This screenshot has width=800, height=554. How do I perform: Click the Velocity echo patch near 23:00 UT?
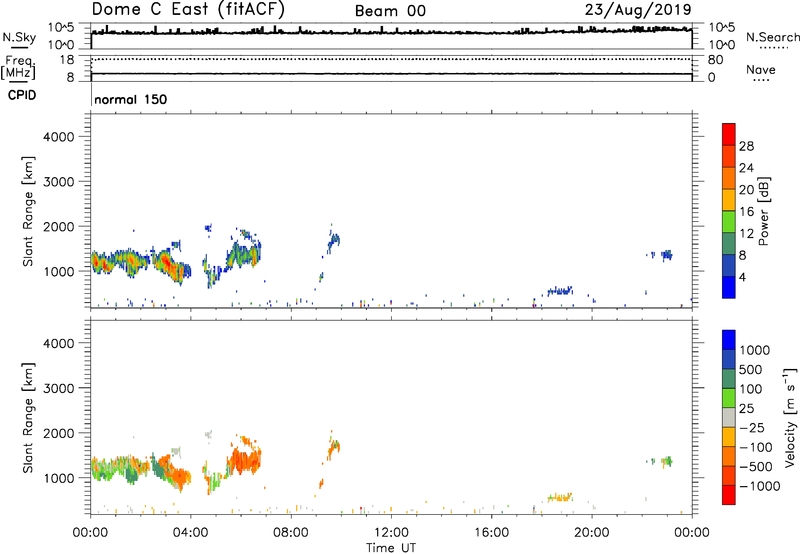666,461
